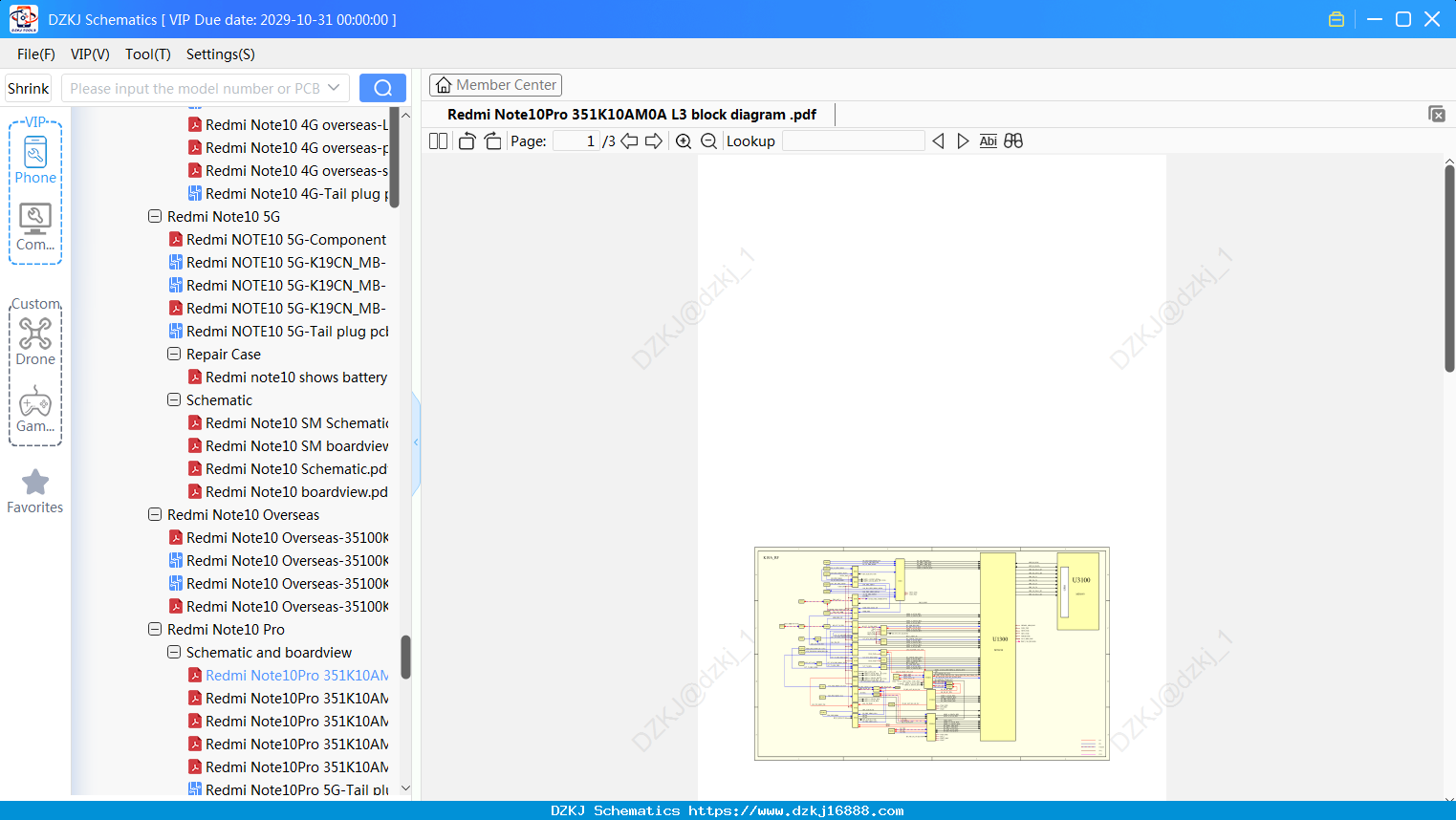Open Redmi NOTE10 5G-Component PDF
The image size is (1456, 820).
point(277,239)
